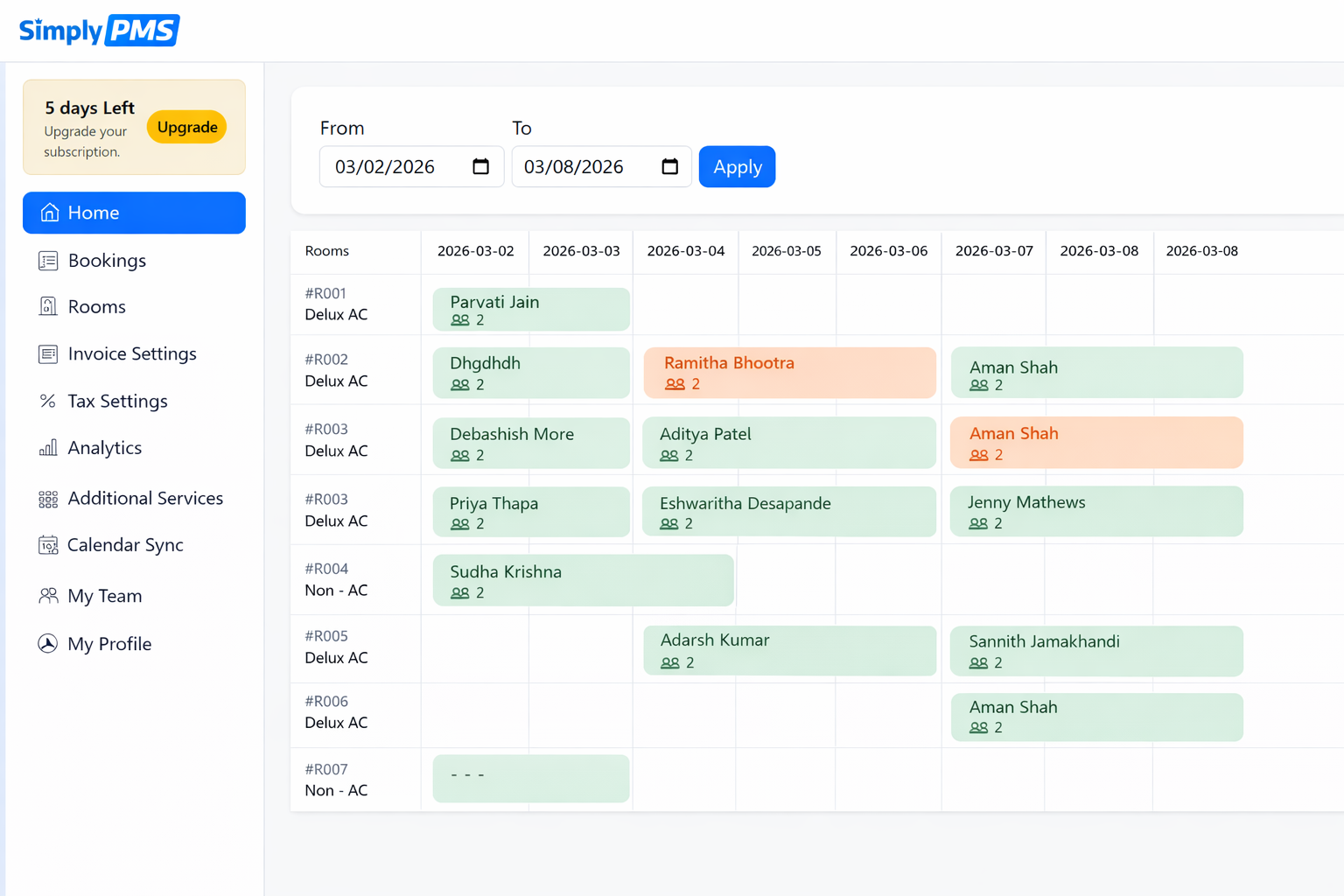Image resolution: width=1344 pixels, height=896 pixels.
Task: Navigate to Invoice Settings menu entry
Action: pyautogui.click(x=131, y=353)
